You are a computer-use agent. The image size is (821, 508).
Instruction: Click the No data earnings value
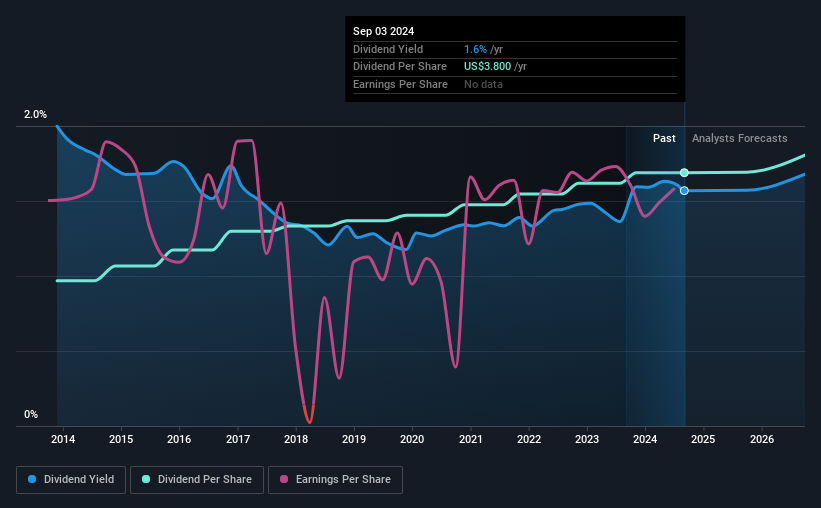coord(483,84)
